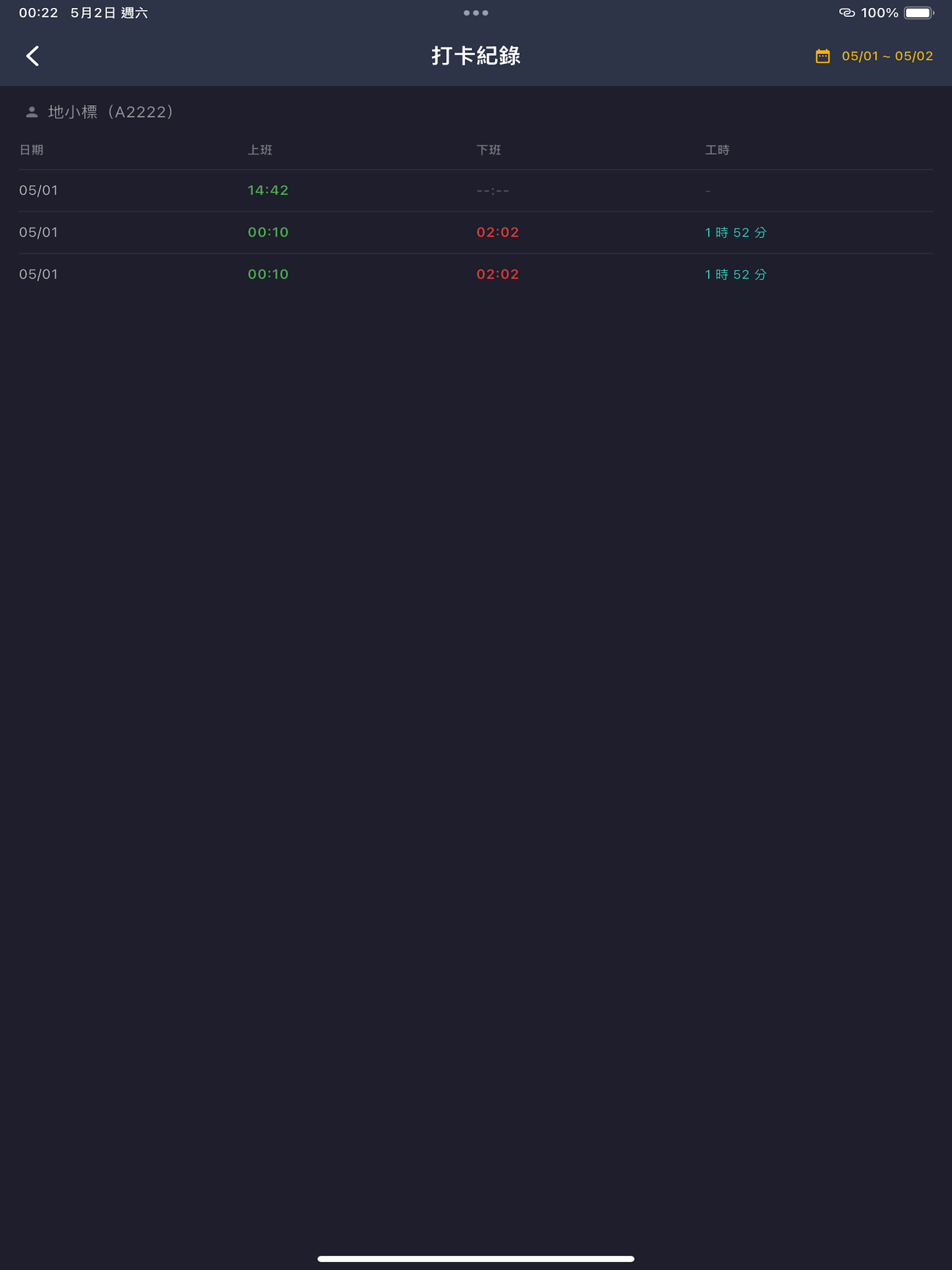Tap the empty --:-- clock-out value
Viewport: 952px width, 1270px height.
click(492, 191)
